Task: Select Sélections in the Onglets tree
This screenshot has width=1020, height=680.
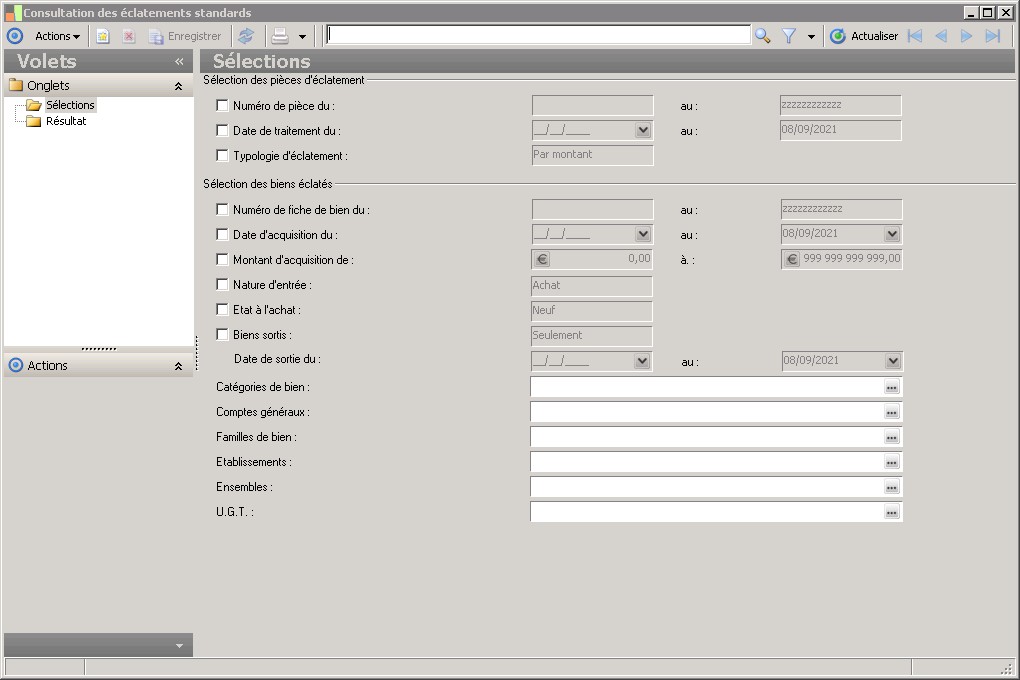Action: 70,105
